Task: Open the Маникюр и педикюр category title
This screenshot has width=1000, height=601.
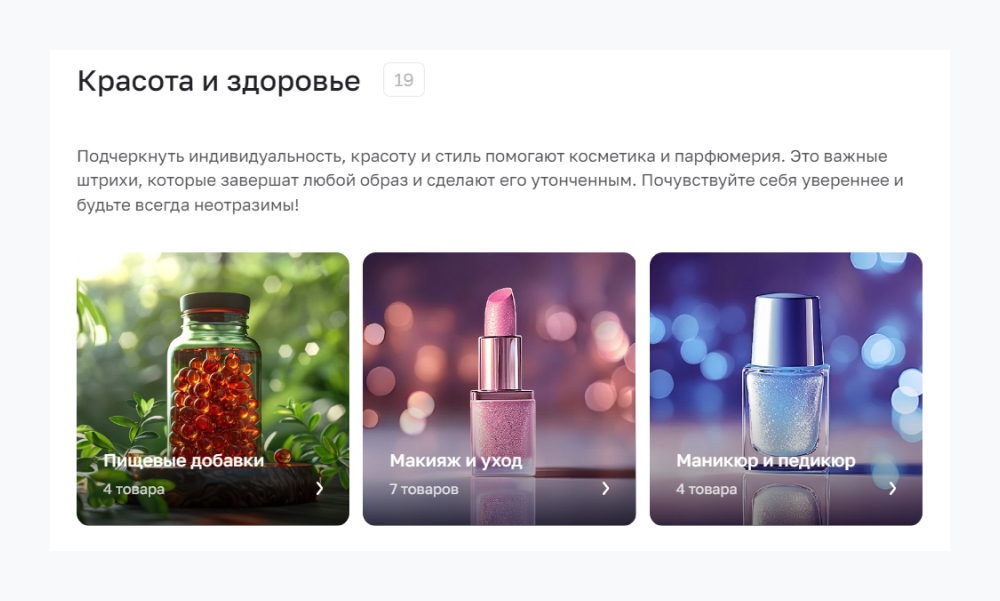Action: tap(766, 461)
